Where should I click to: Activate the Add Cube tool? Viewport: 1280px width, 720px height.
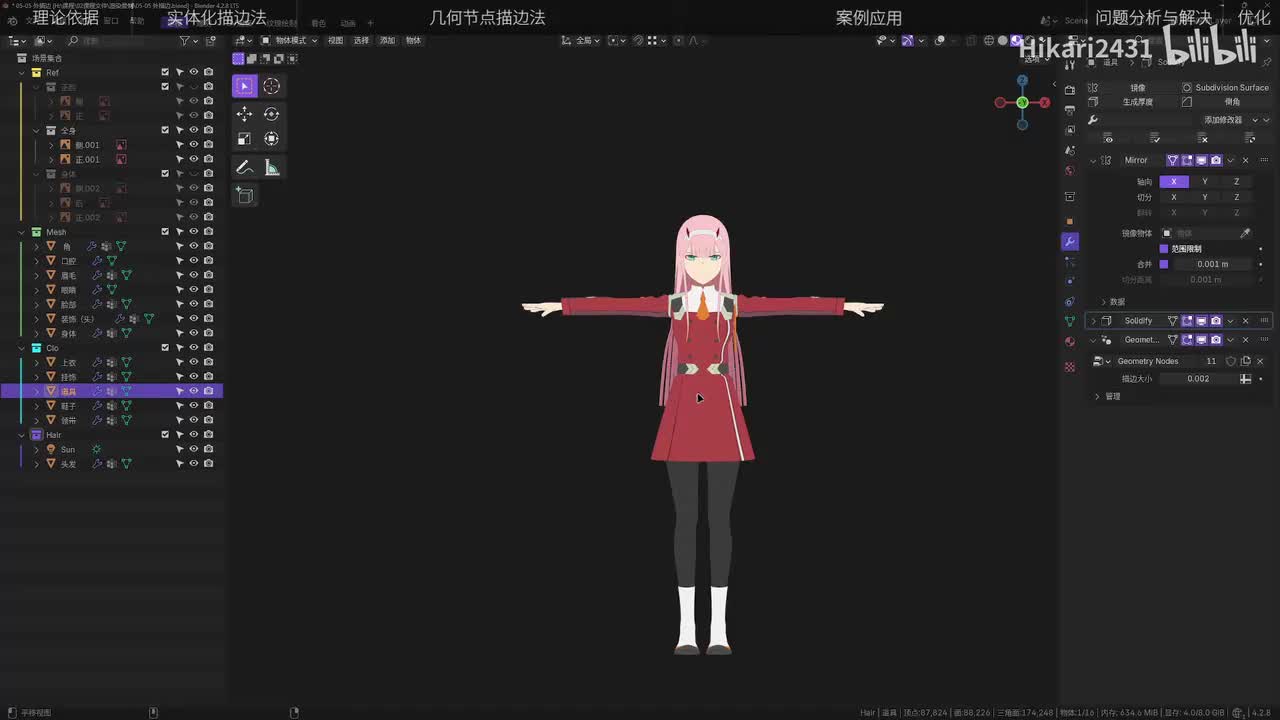[x=244, y=195]
